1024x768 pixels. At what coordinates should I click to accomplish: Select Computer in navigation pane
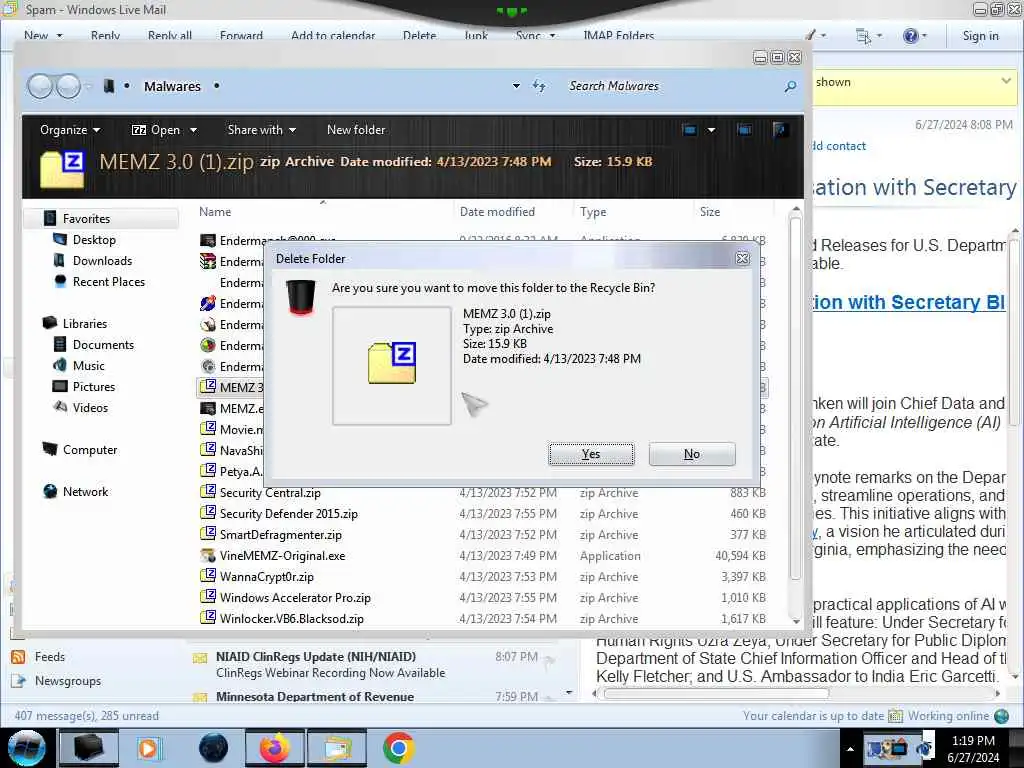coord(90,449)
